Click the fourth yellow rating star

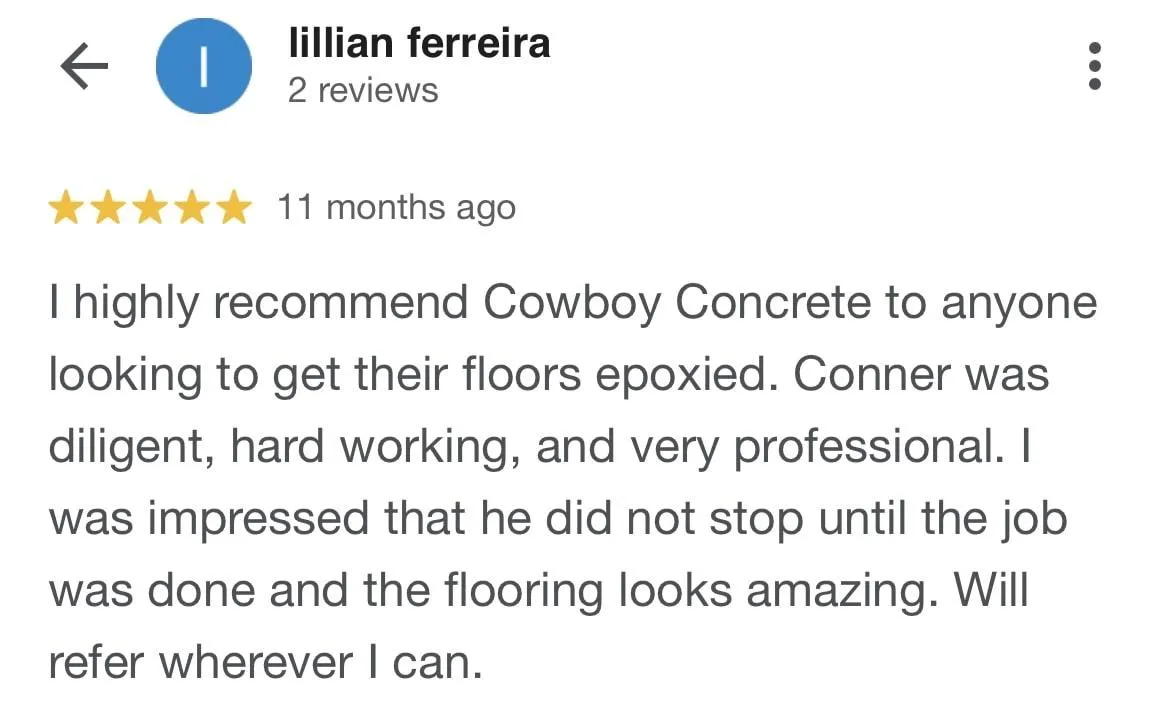190,208
